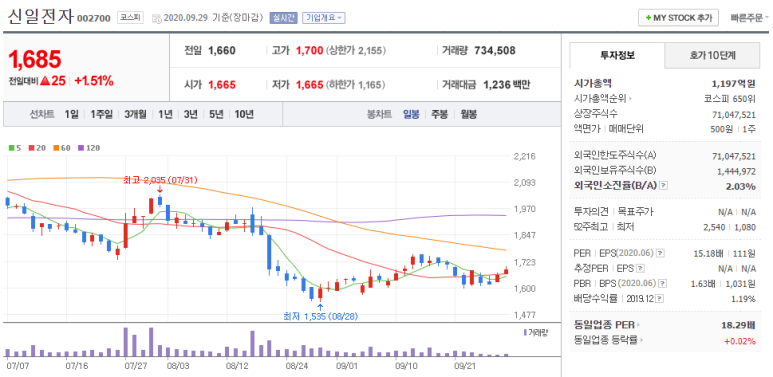The image size is (773, 377).
Task: Click help icon next to 배당수익률 2019.12
Action: click(x=660, y=299)
